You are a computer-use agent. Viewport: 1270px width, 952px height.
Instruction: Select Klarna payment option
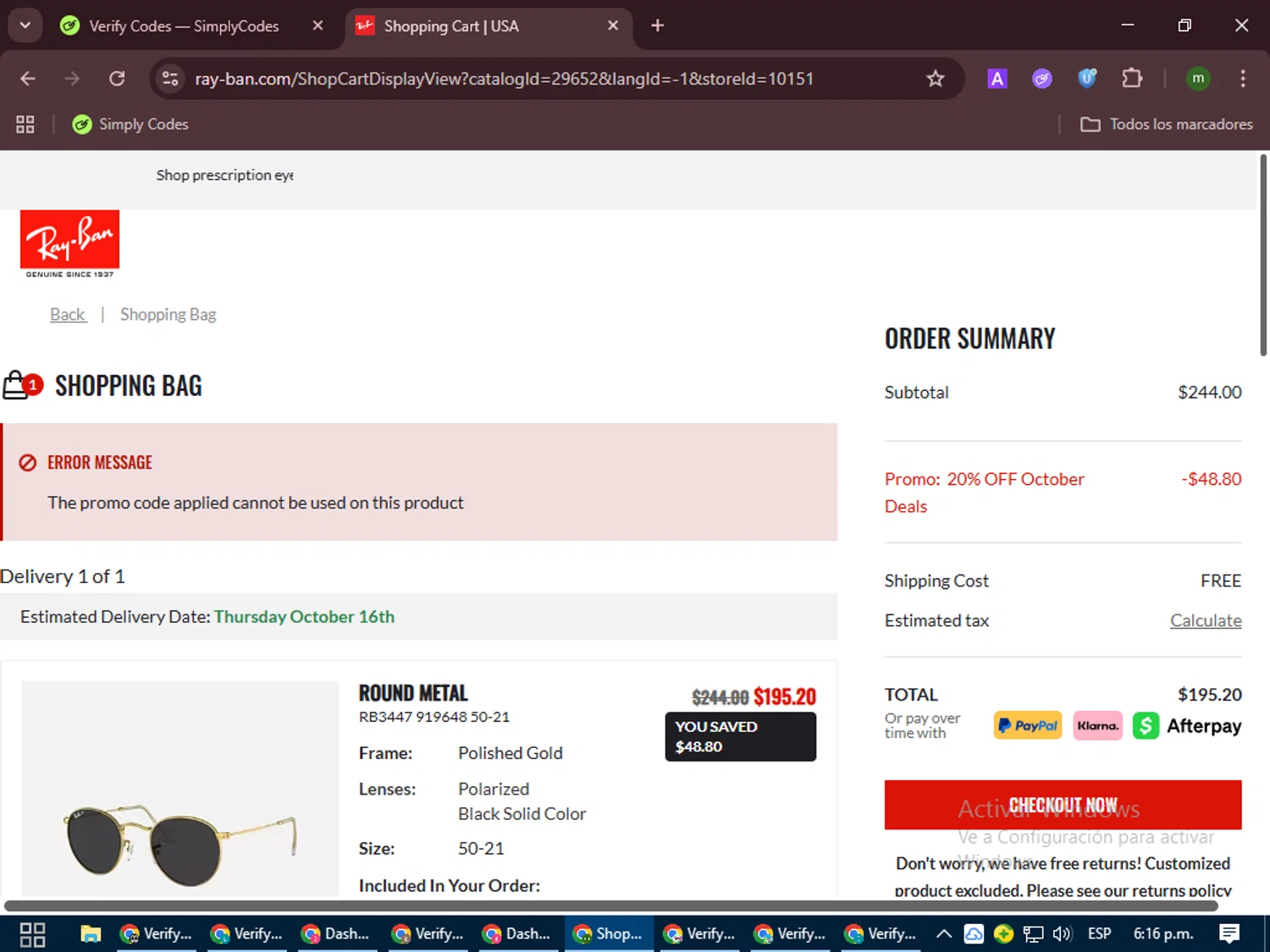pyautogui.click(x=1098, y=725)
